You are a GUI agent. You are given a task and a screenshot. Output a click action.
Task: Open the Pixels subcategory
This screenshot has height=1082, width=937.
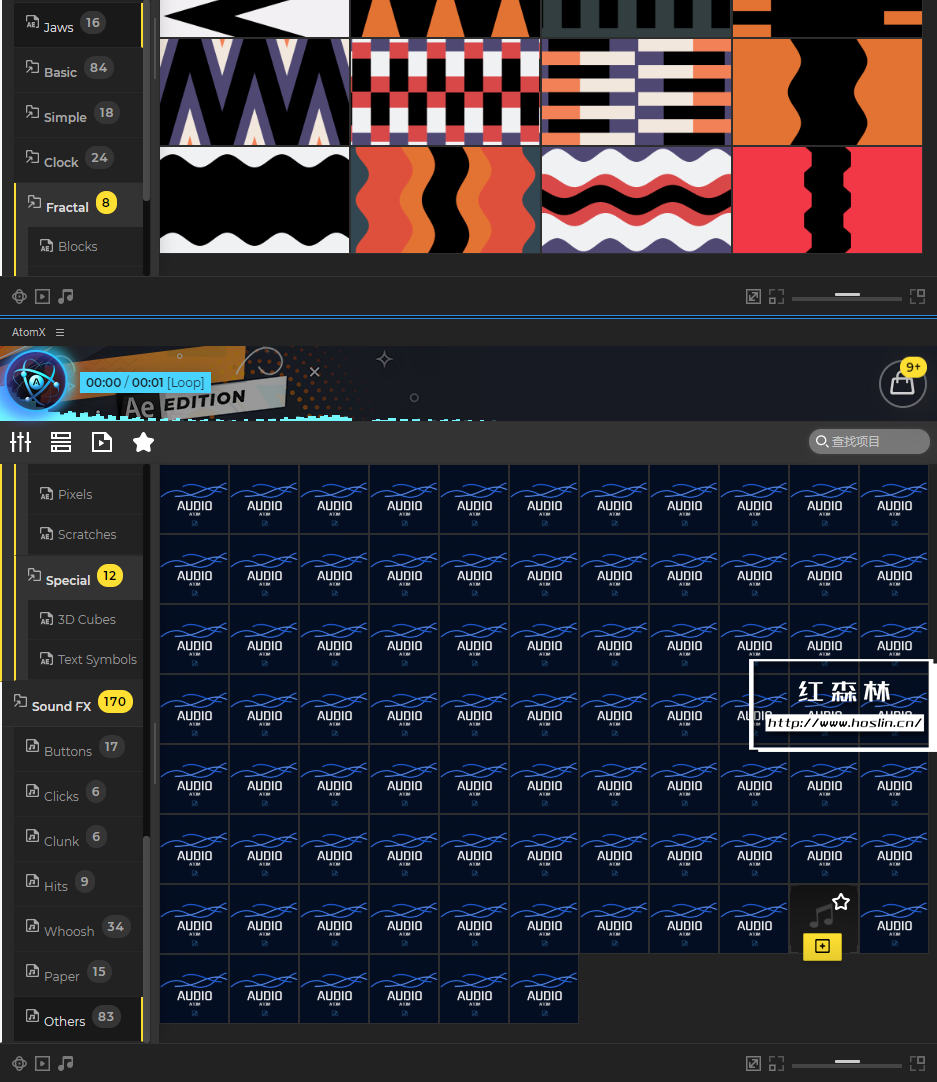point(85,494)
